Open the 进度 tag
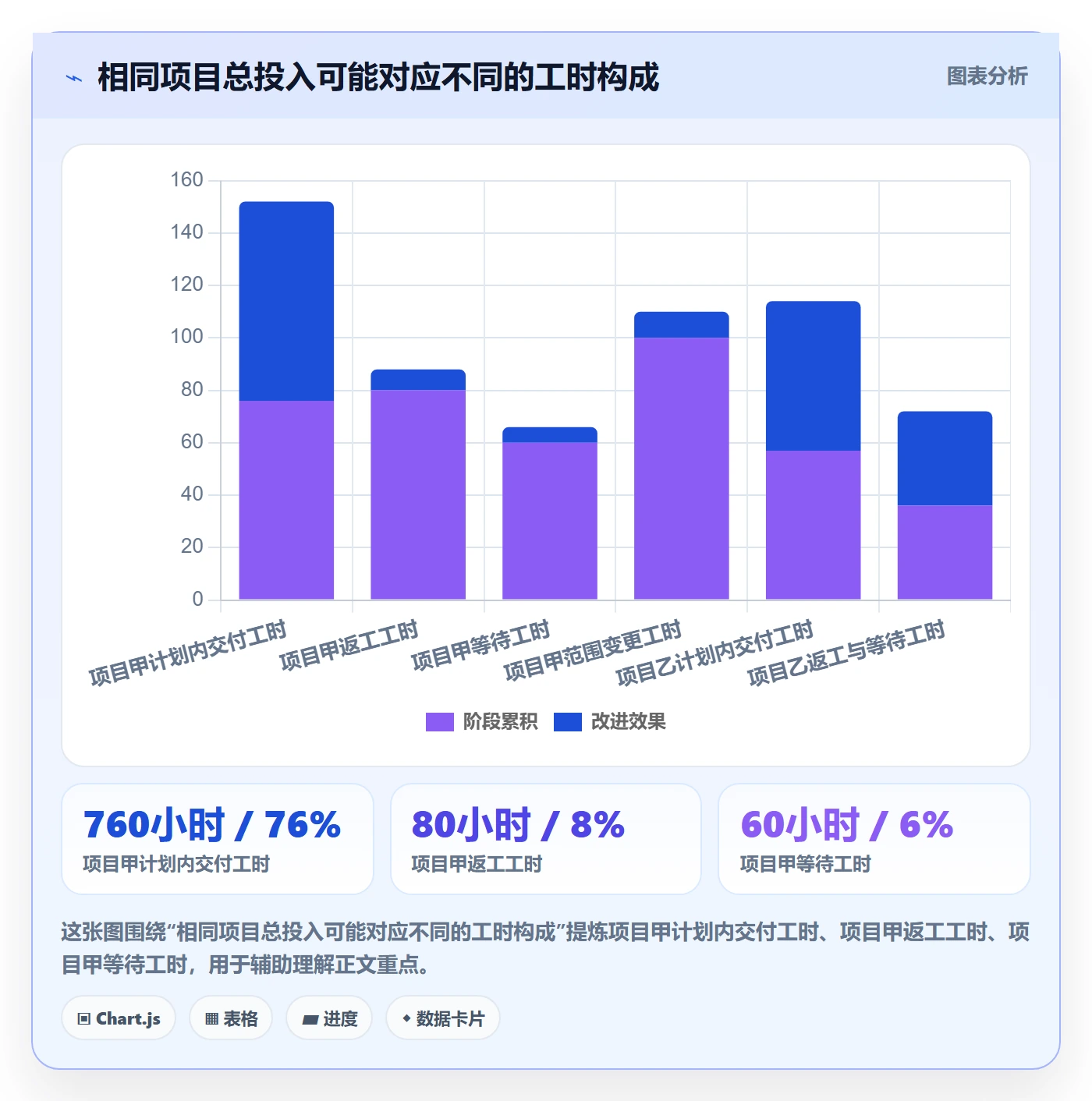Image resolution: width=1092 pixels, height=1101 pixels. pos(329,1018)
